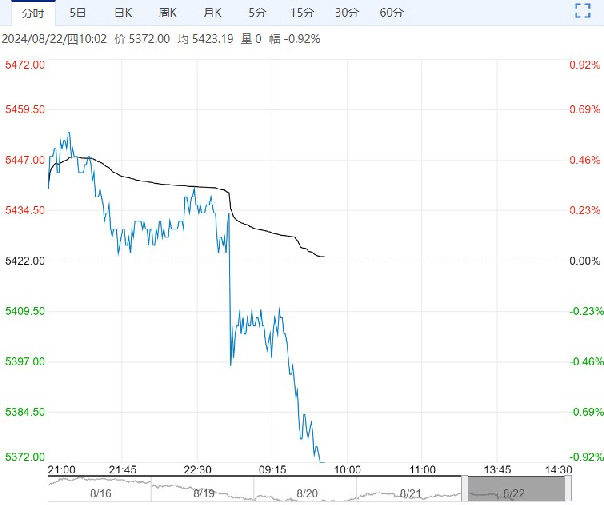Choose the 15分 interval
This screenshot has width=604, height=505.
pos(302,13)
